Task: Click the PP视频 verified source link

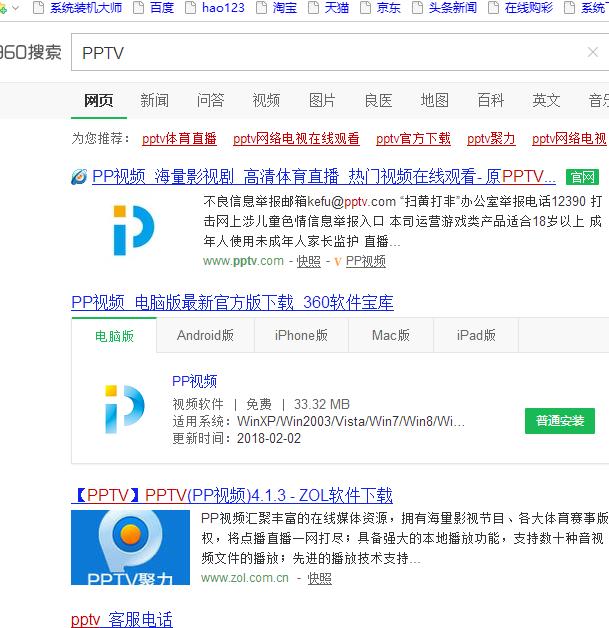Action: [366, 262]
